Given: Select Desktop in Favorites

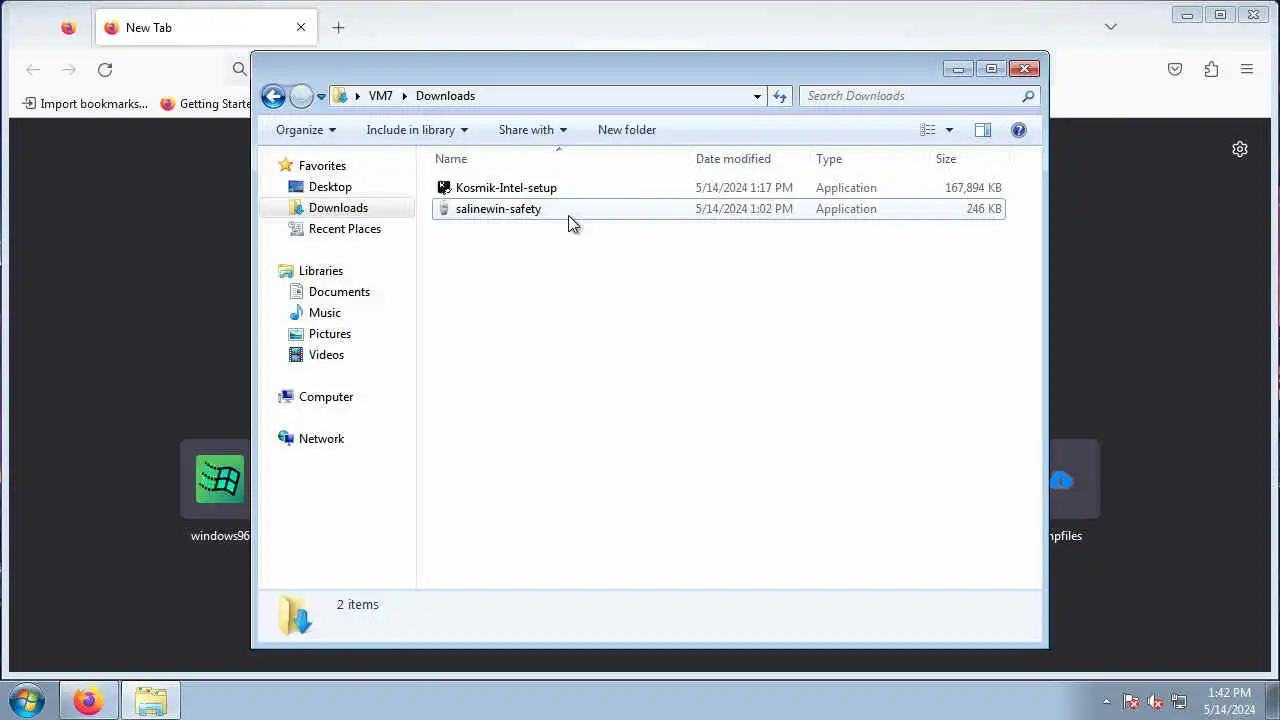Looking at the screenshot, I should coord(330,187).
